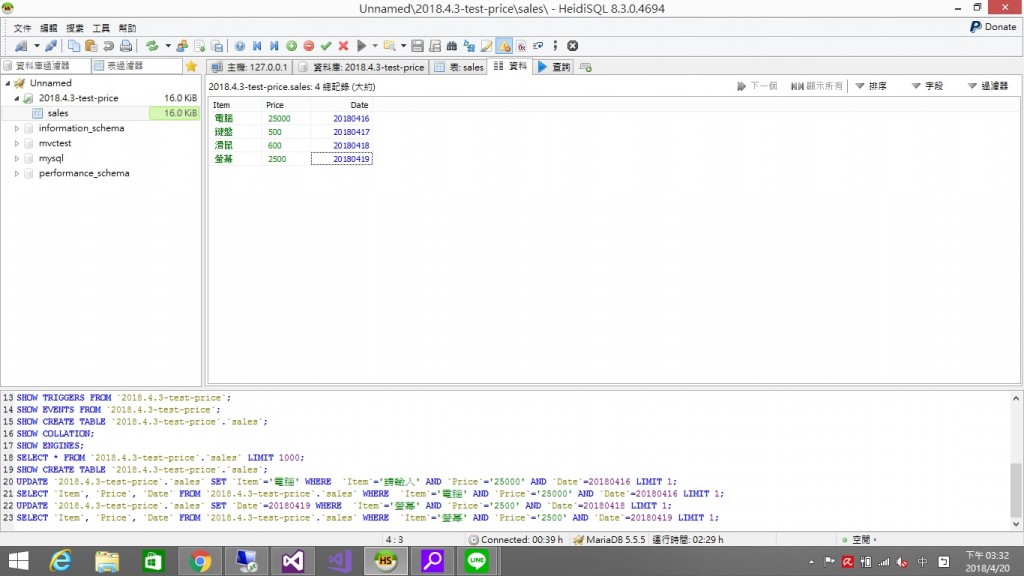Collapse the 2018.4.3-test-price database node
The width and height of the screenshot is (1024, 576).
(16, 98)
